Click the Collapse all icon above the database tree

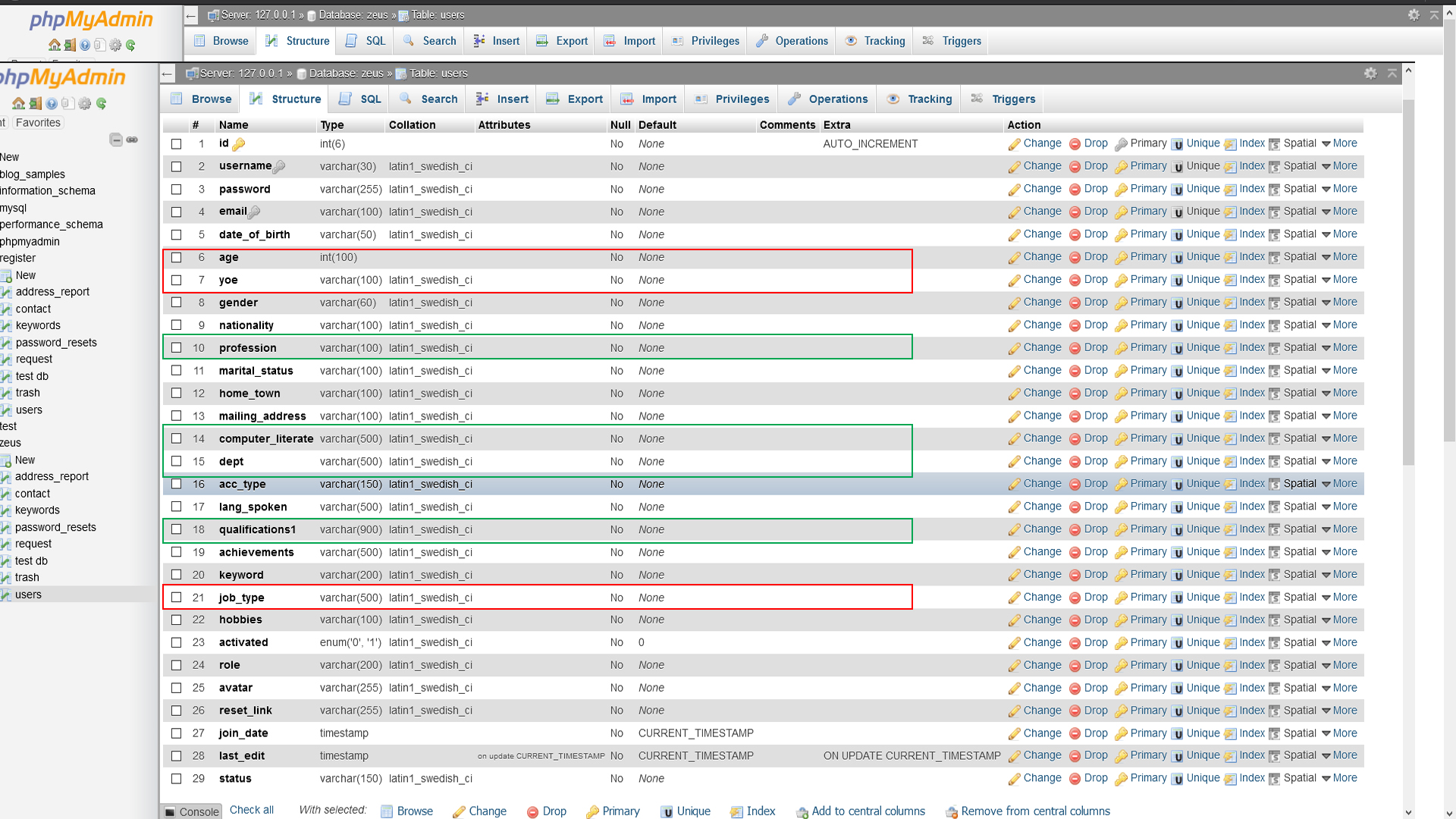point(116,140)
